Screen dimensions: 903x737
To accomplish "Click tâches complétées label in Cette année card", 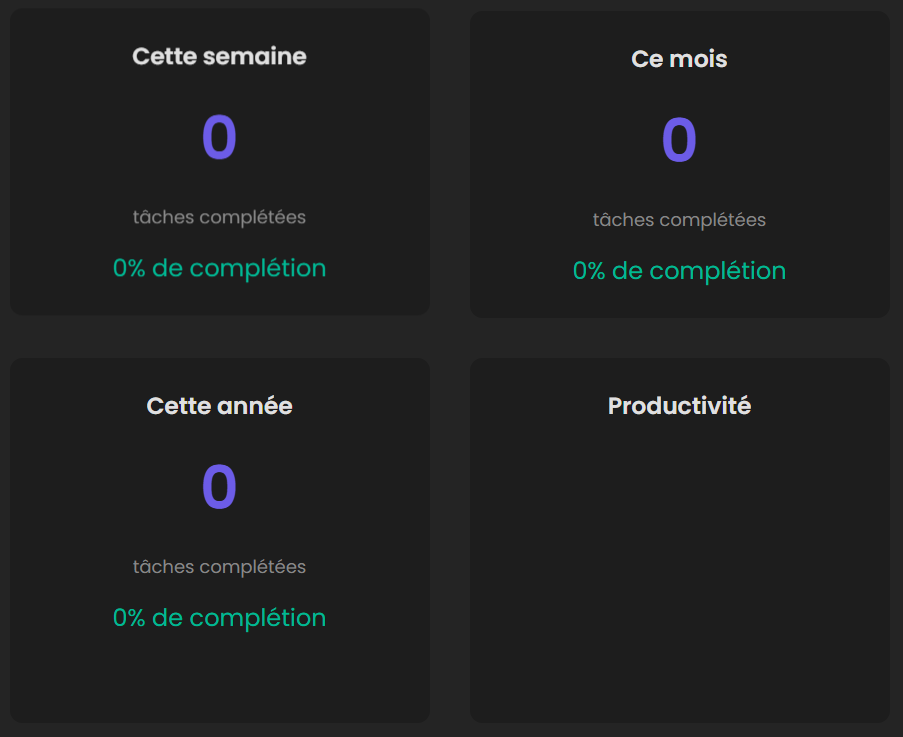I will click(219, 566).
